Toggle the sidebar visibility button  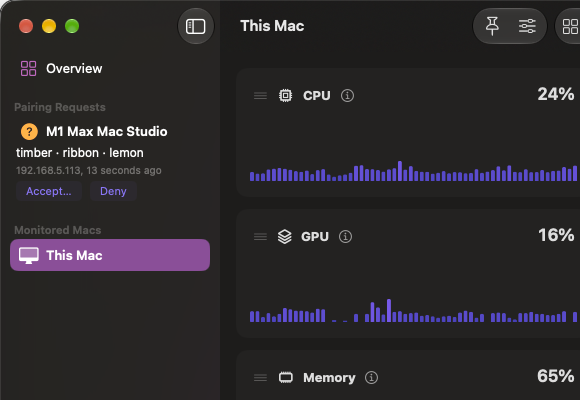point(195,26)
